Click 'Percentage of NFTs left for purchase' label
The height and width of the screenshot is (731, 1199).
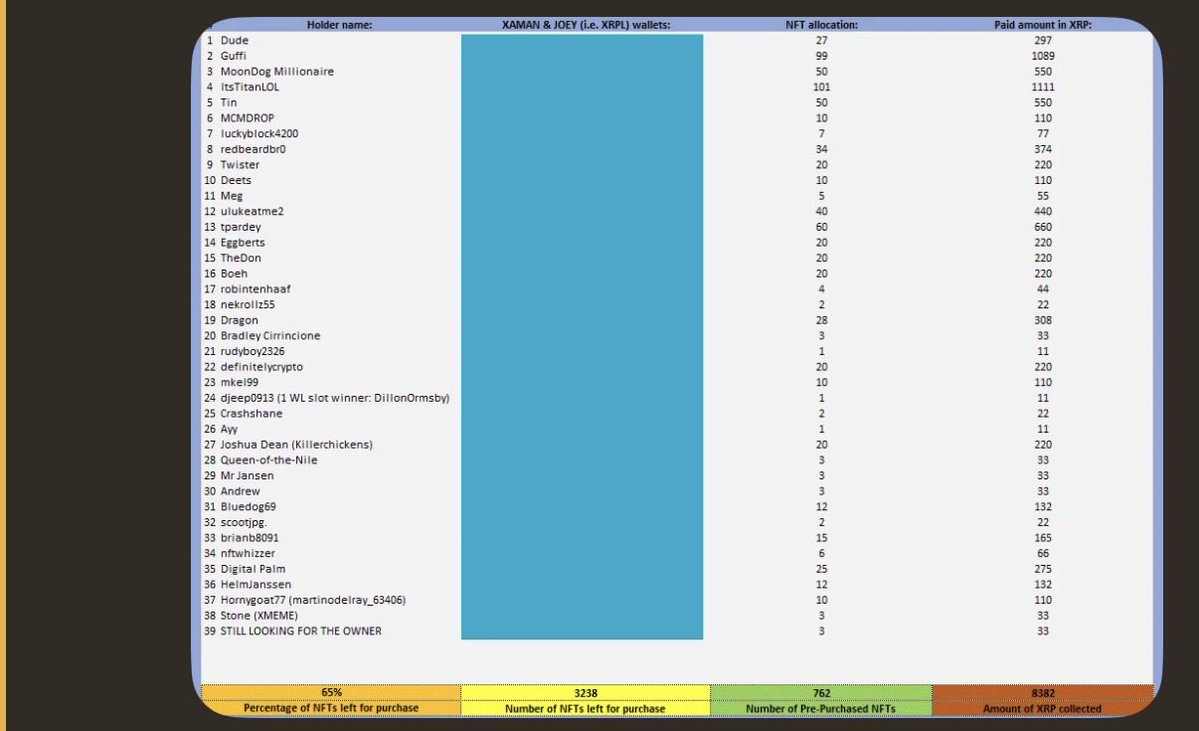coord(331,708)
